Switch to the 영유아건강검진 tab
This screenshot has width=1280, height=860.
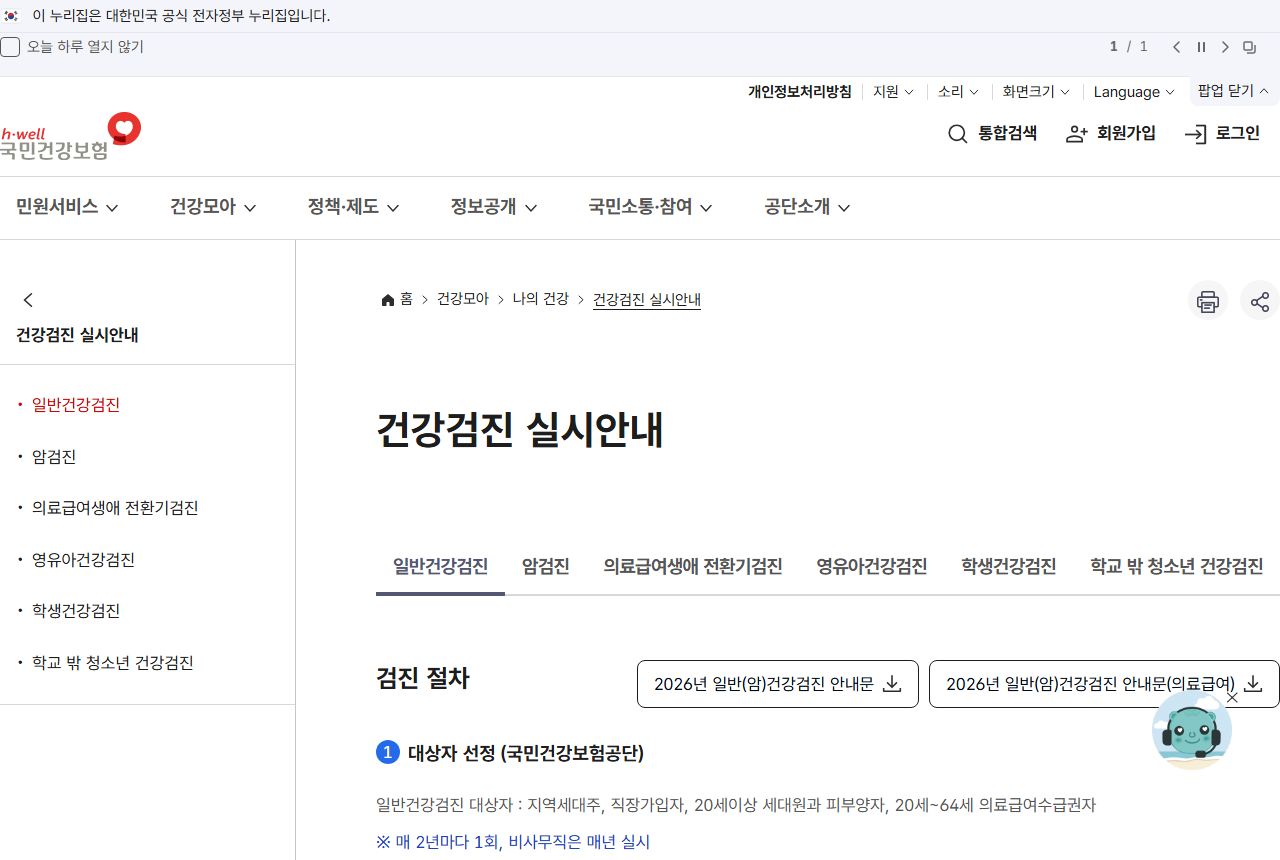coord(872,567)
